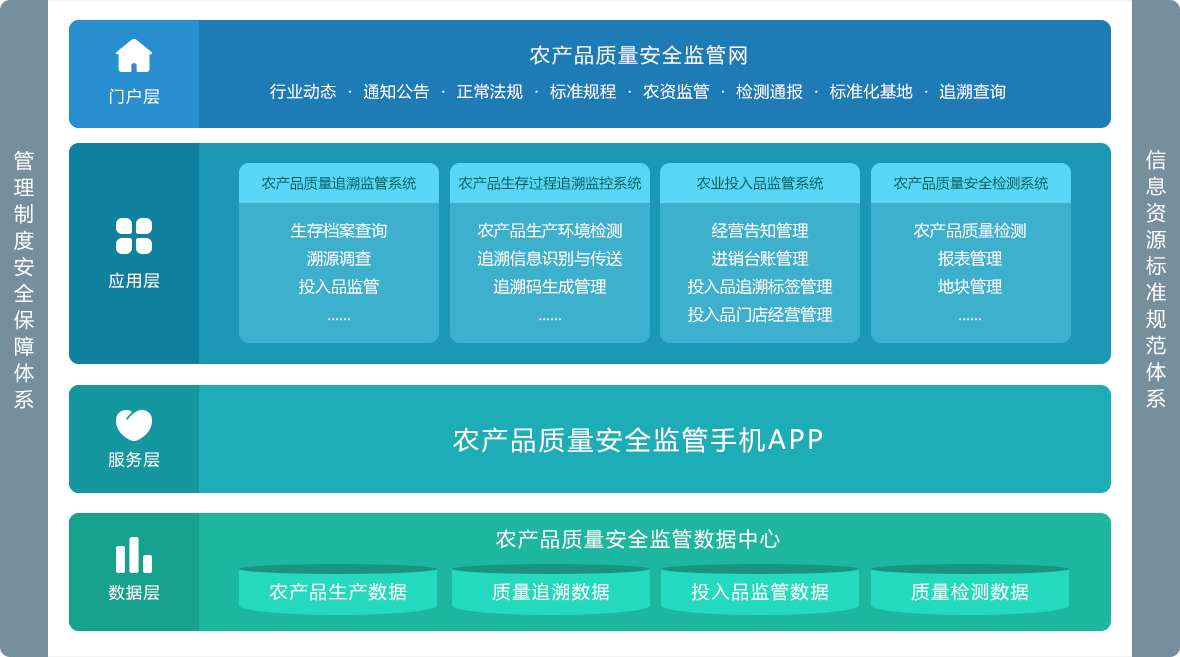
Task: Click the 农产品生产环境检测 item
Action: pyautogui.click(x=549, y=230)
